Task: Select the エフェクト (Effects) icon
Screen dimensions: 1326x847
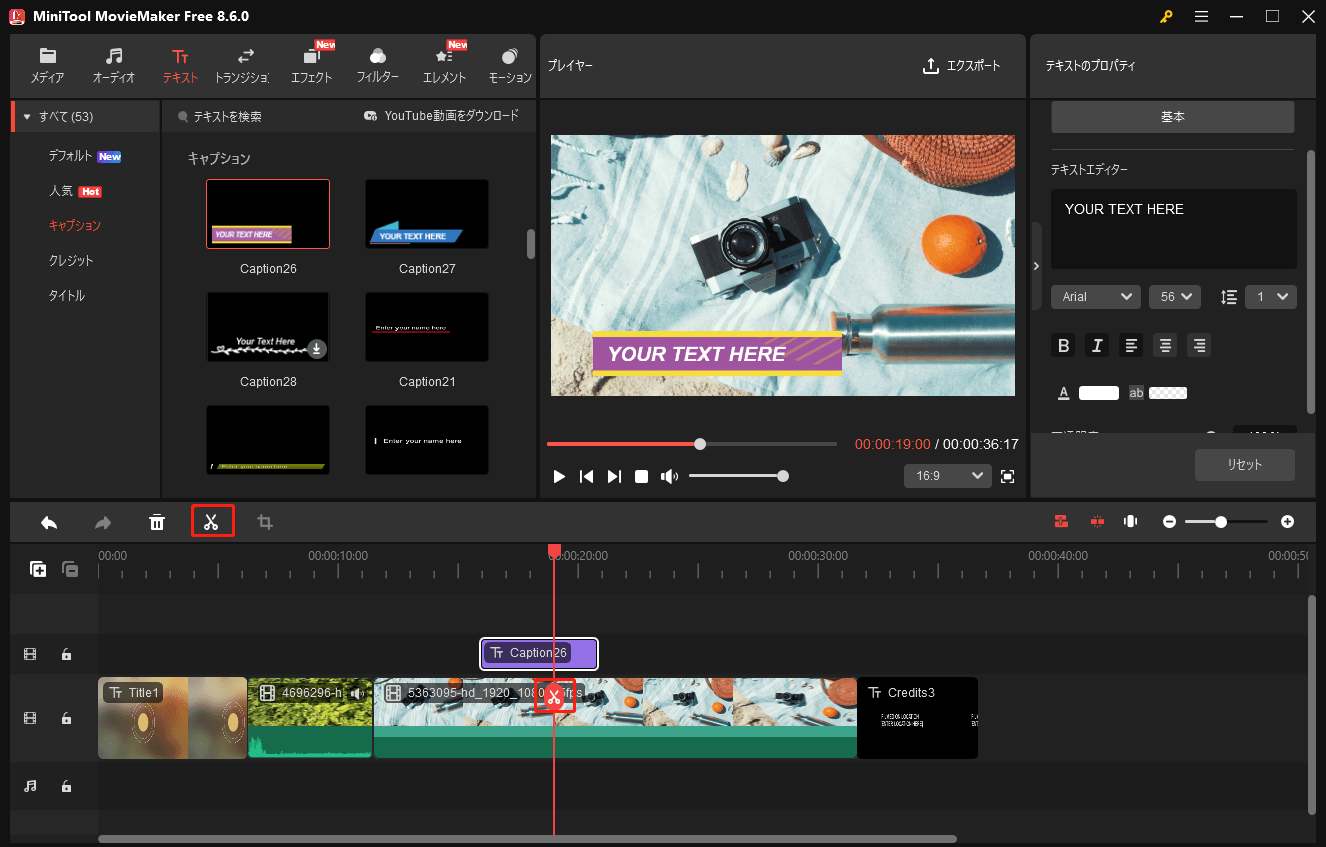Action: pyautogui.click(x=311, y=65)
